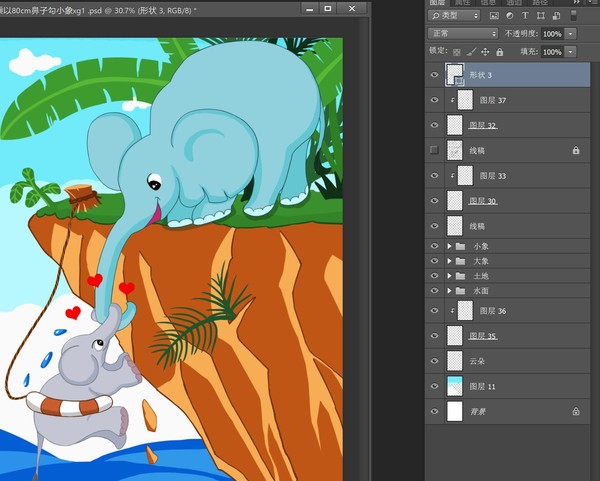Click the 不透明度 100% value field
Image resolution: width=600 pixels, height=481 pixels.
click(x=552, y=34)
